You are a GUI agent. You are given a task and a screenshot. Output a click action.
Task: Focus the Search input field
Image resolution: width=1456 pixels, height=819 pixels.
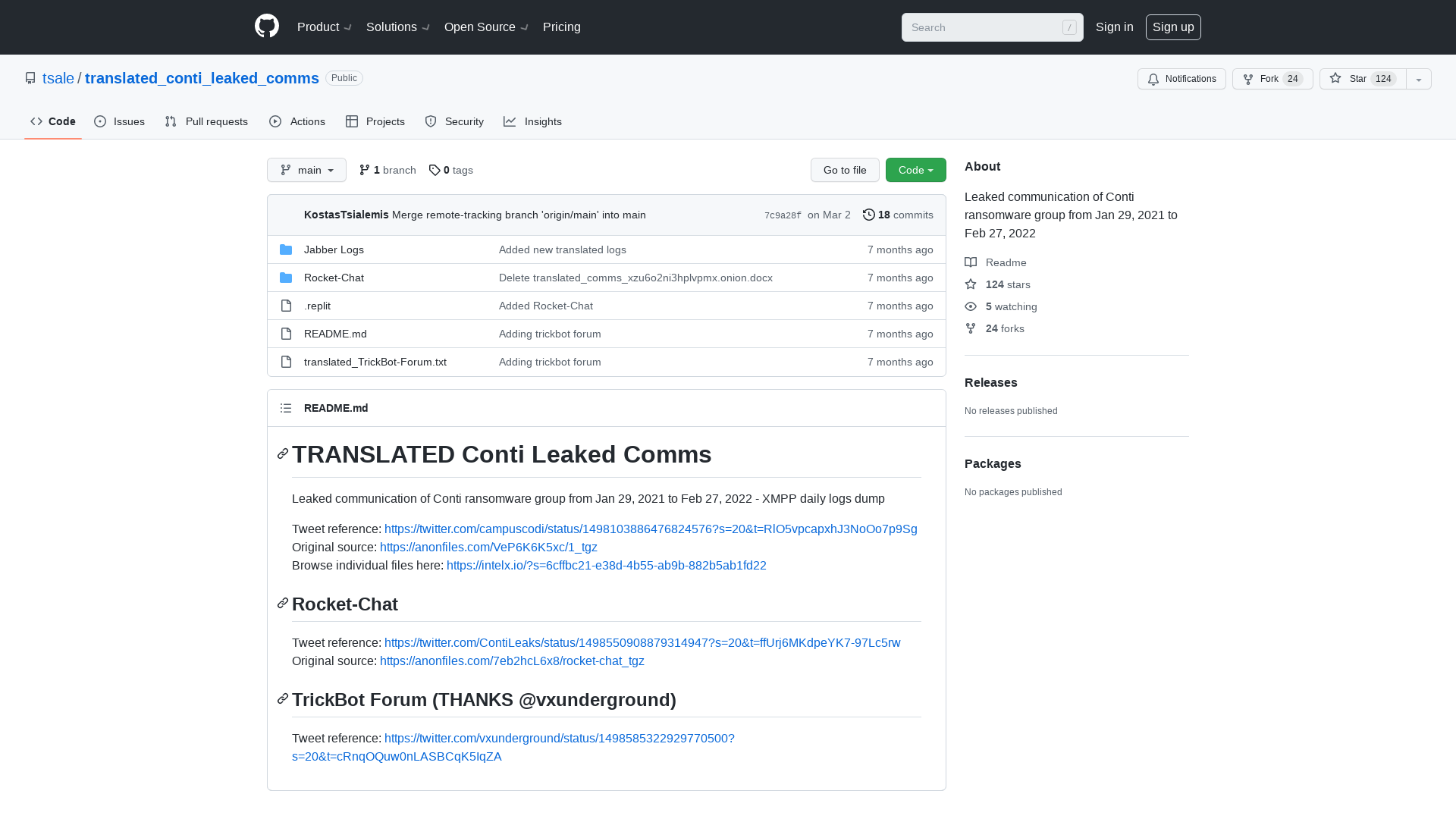993,27
